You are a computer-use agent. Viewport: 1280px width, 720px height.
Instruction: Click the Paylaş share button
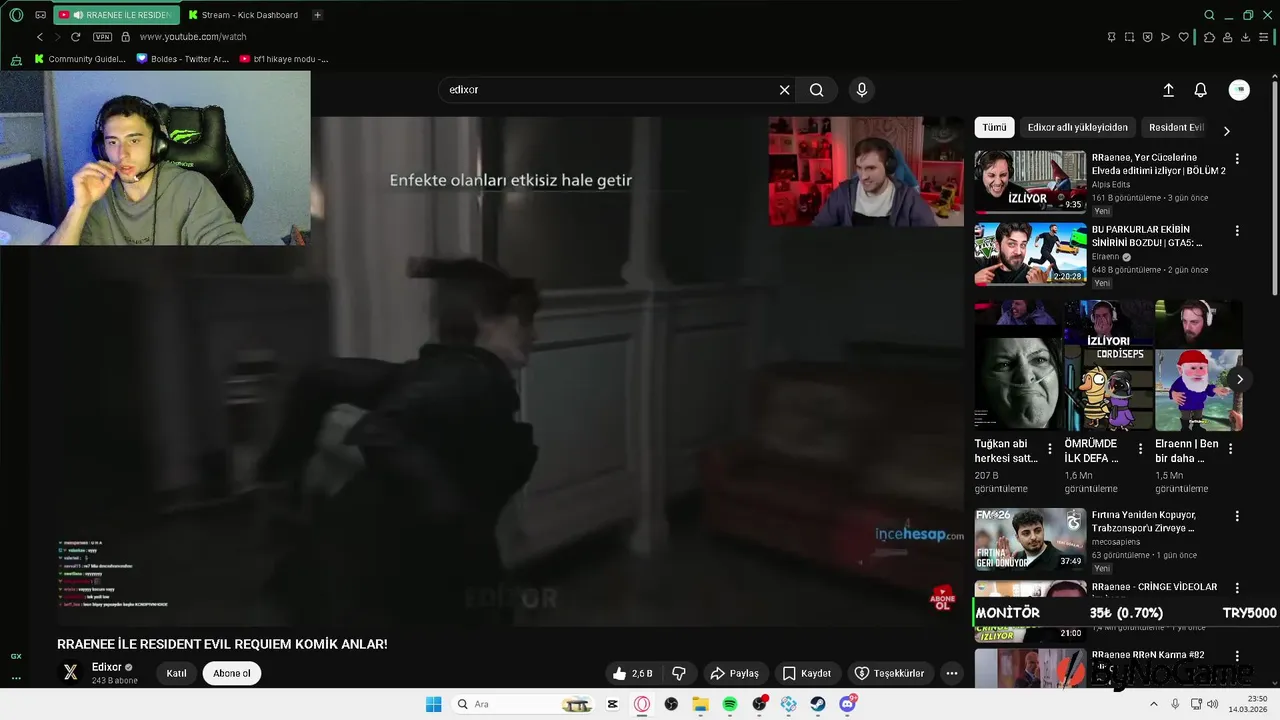click(735, 673)
